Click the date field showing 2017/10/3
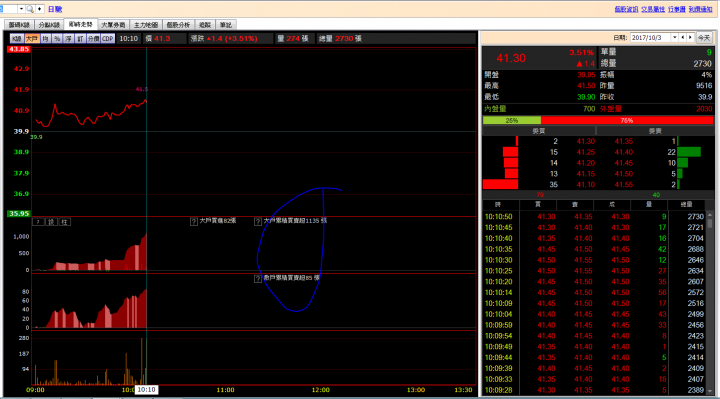This screenshot has height=399, width=720. pyautogui.click(x=651, y=38)
